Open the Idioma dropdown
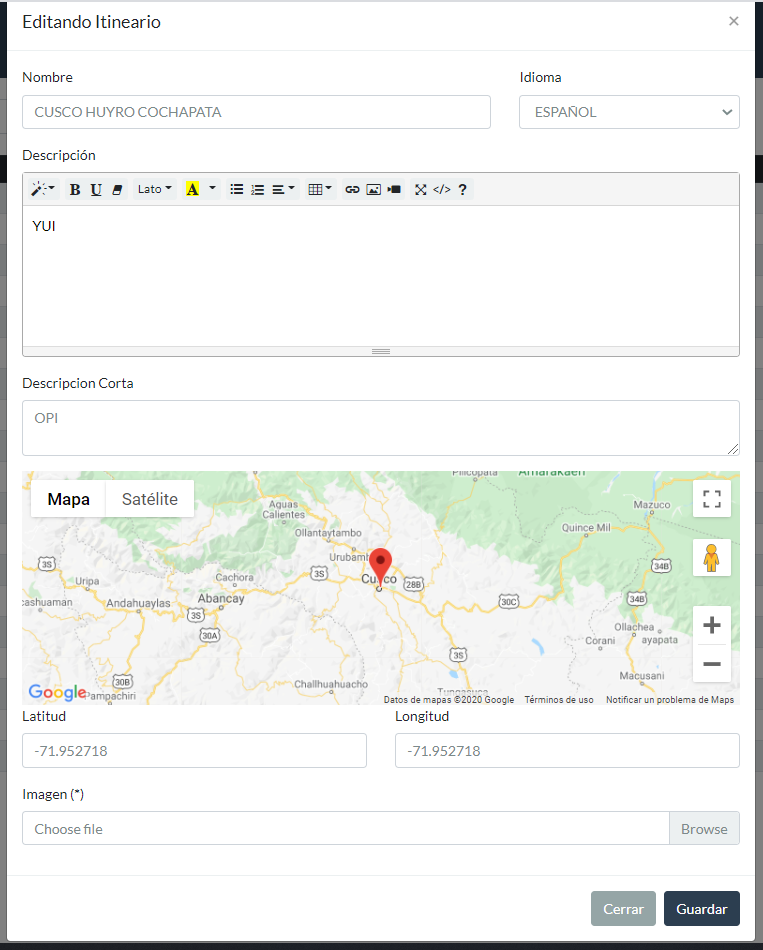Screen dimensions: 763x950 [629, 112]
